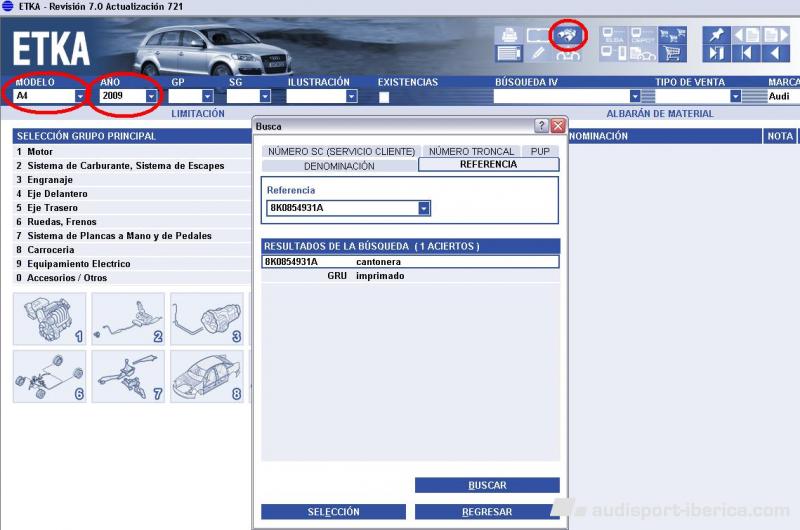Click the LIMITACIÓN label
This screenshot has height=530, width=800.
coord(198,114)
